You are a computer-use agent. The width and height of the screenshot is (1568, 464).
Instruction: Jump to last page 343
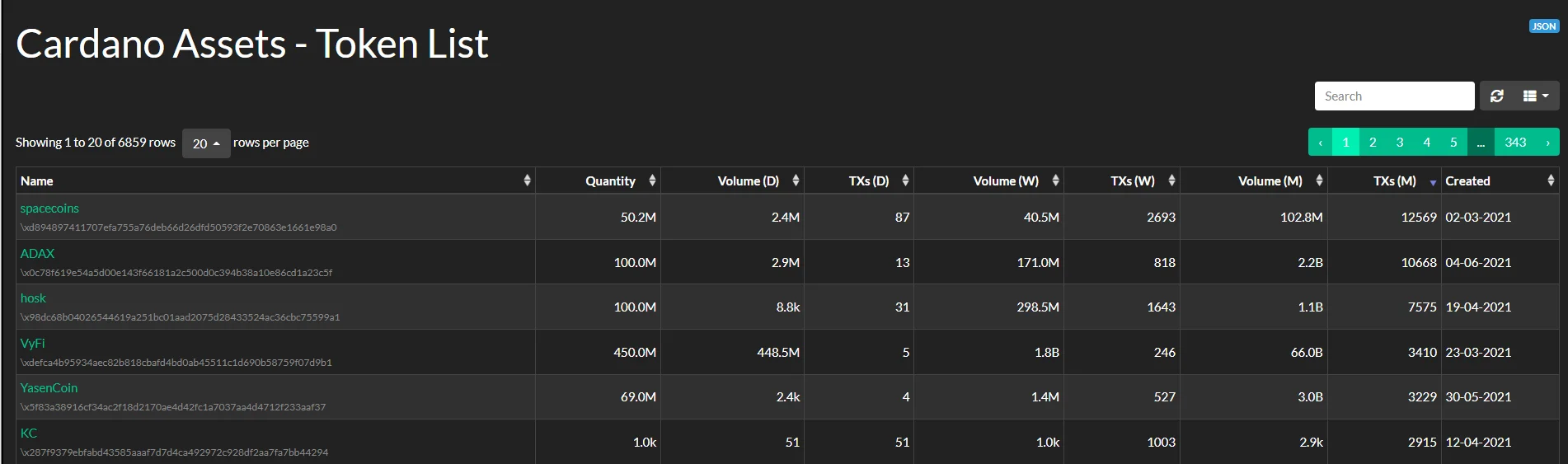pos(1515,143)
